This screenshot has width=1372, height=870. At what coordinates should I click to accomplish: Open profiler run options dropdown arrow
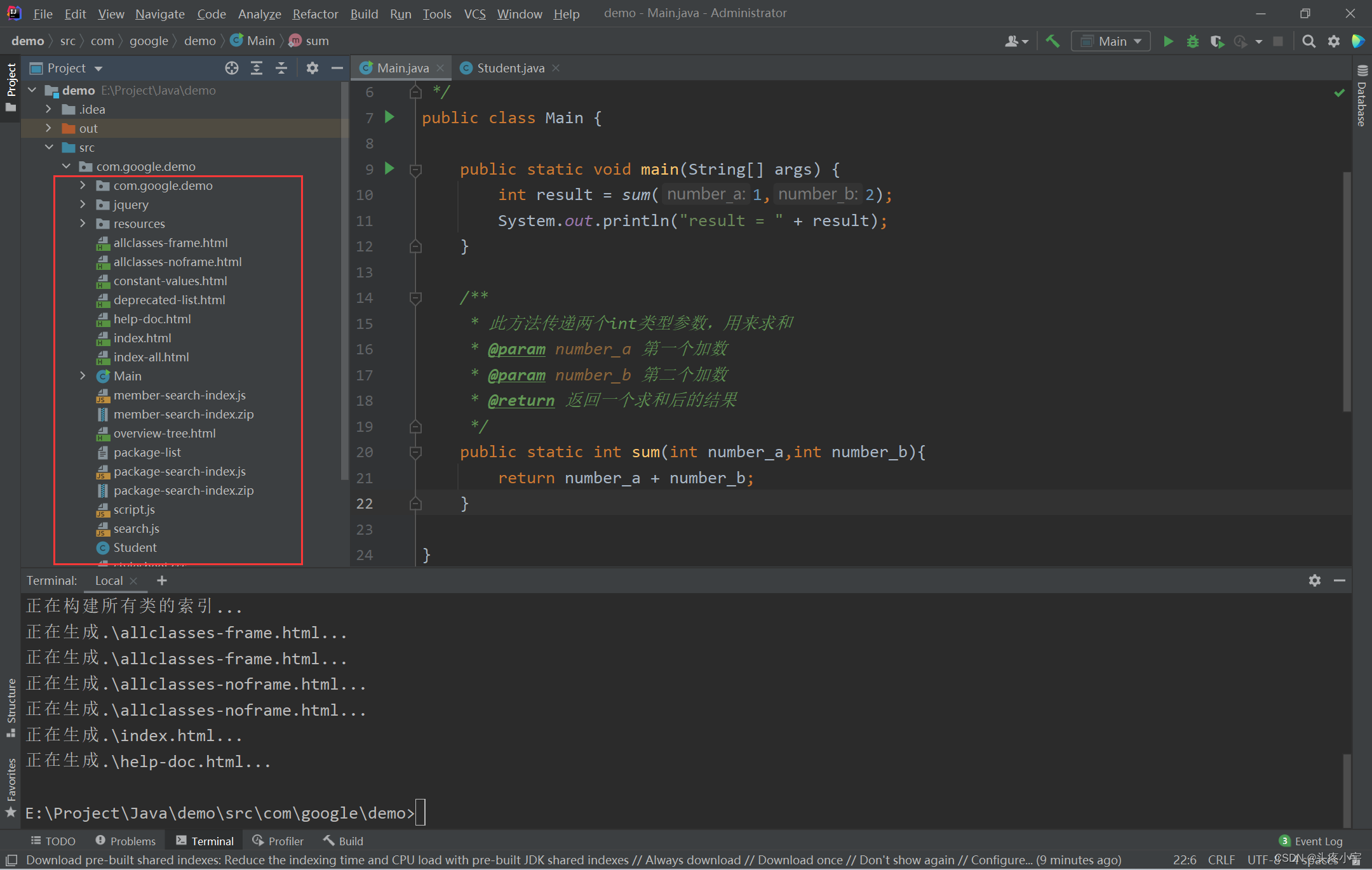point(1259,41)
